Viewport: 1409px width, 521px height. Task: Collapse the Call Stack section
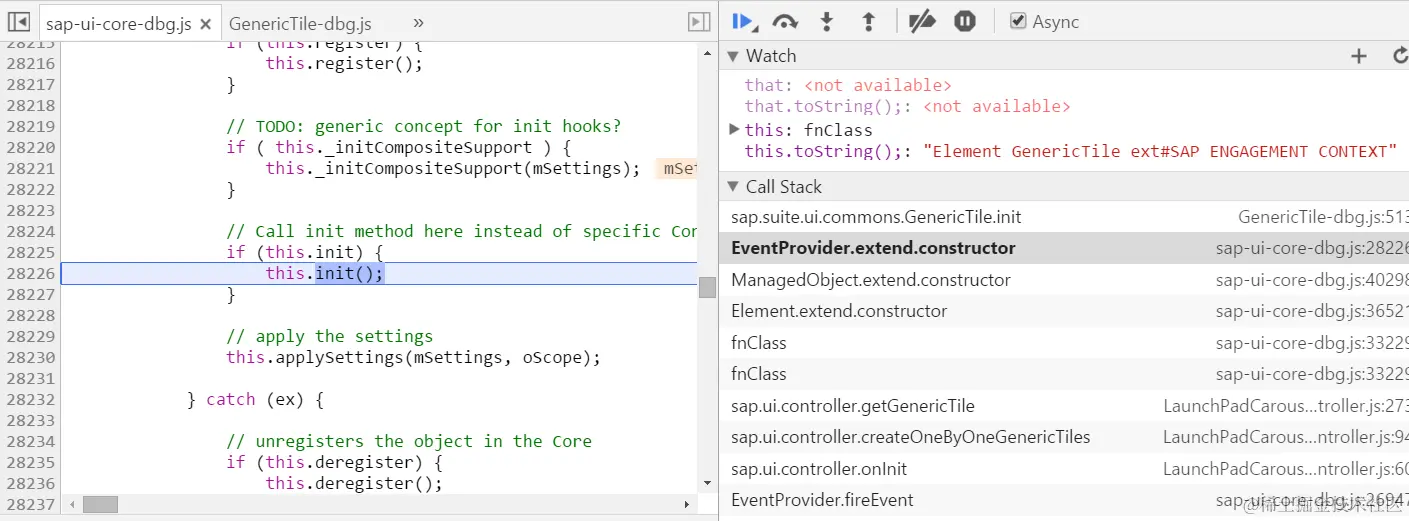pyautogui.click(x=733, y=187)
